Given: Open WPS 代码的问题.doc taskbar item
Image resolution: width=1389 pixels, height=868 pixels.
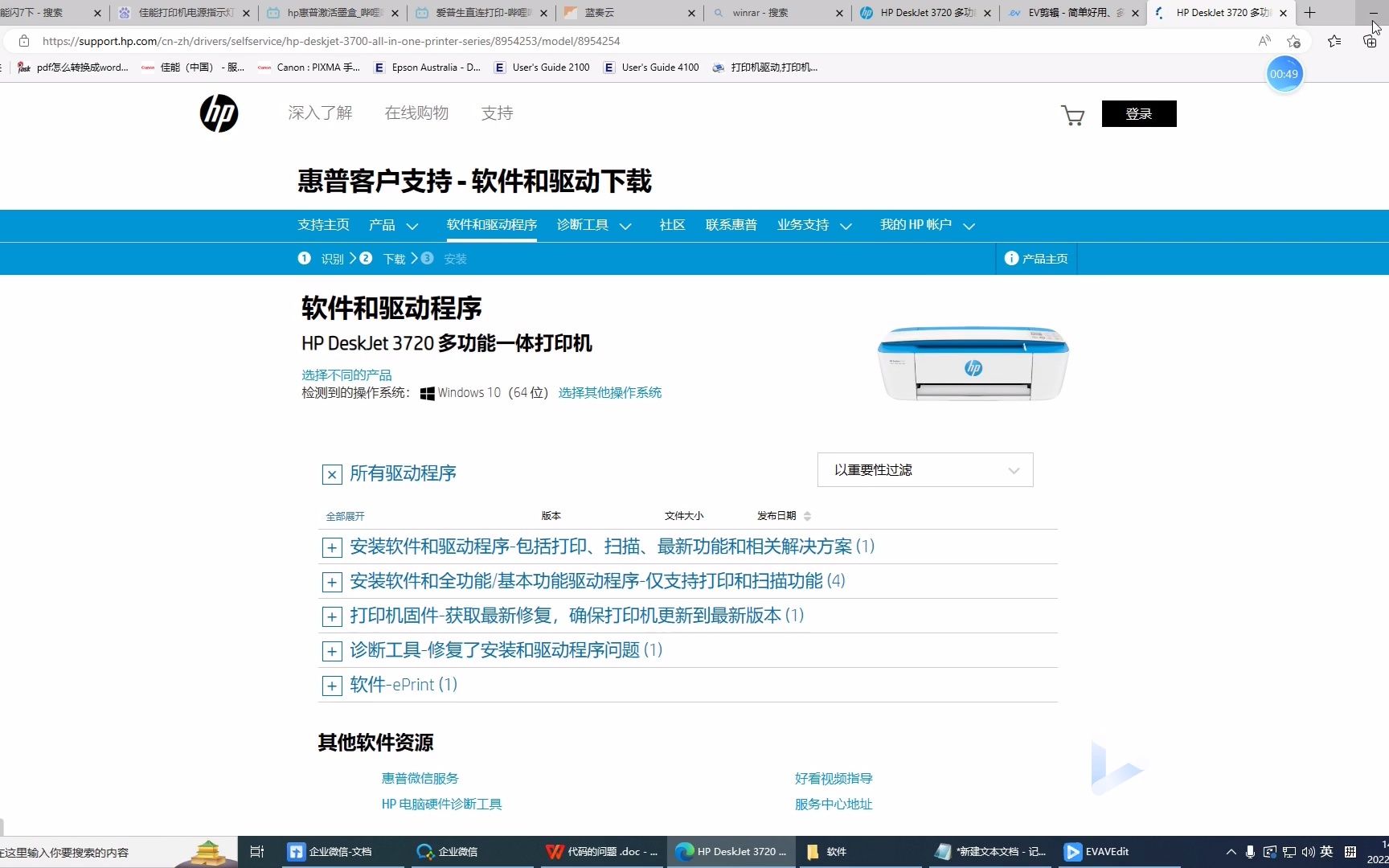Looking at the screenshot, I should [x=601, y=852].
